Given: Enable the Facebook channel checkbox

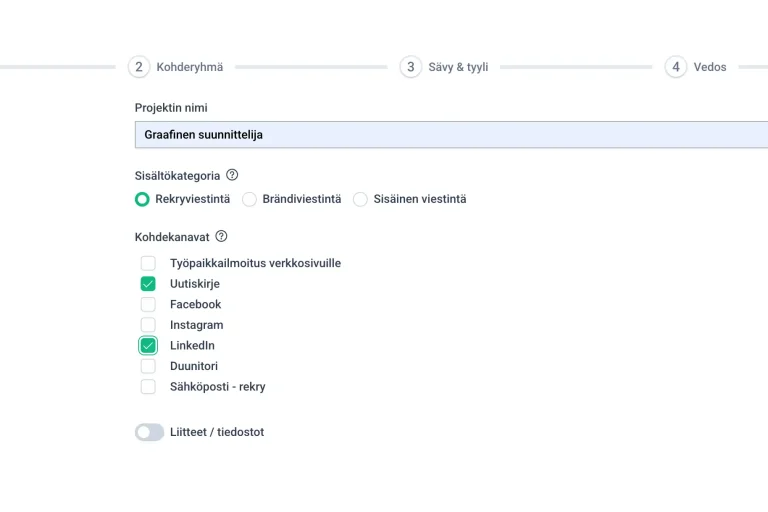Looking at the screenshot, I should [x=148, y=304].
